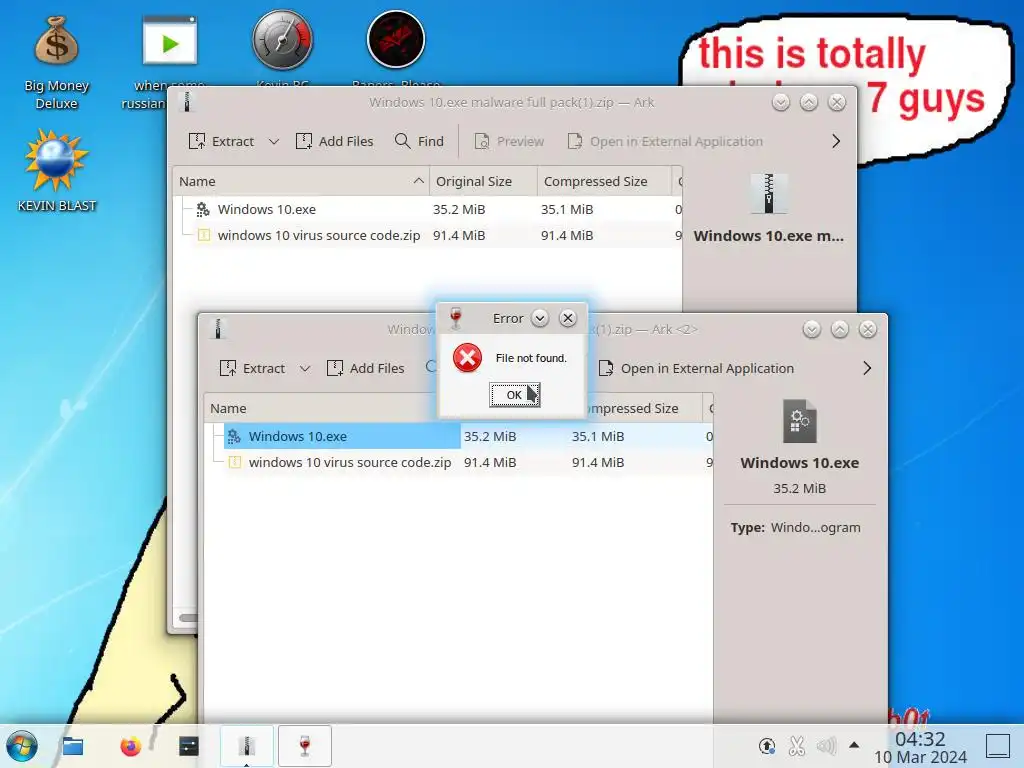1024x768 pixels.
Task: Click 35.2 MiB cell in Ark <2> list
Action: (490, 436)
